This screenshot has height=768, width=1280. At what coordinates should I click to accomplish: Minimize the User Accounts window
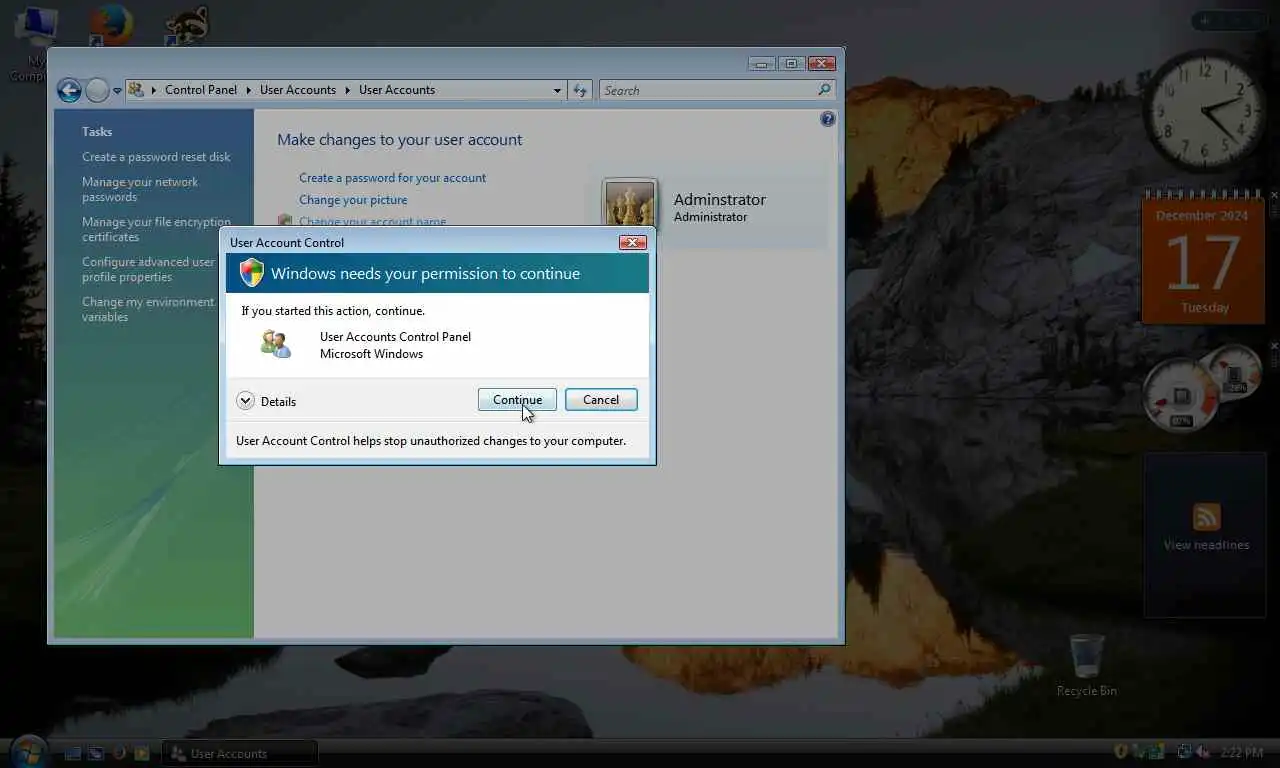pos(762,64)
